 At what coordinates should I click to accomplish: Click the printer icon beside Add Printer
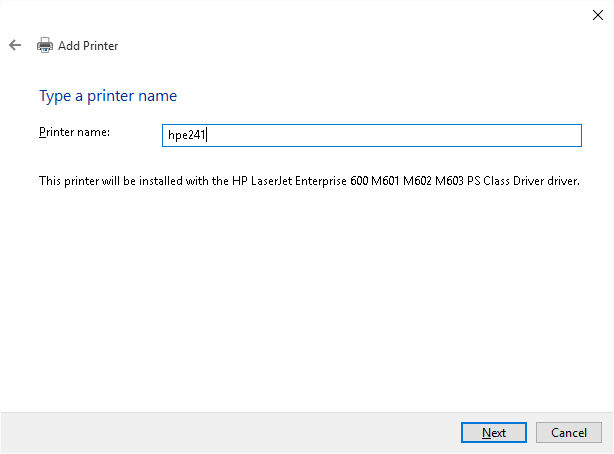point(45,45)
